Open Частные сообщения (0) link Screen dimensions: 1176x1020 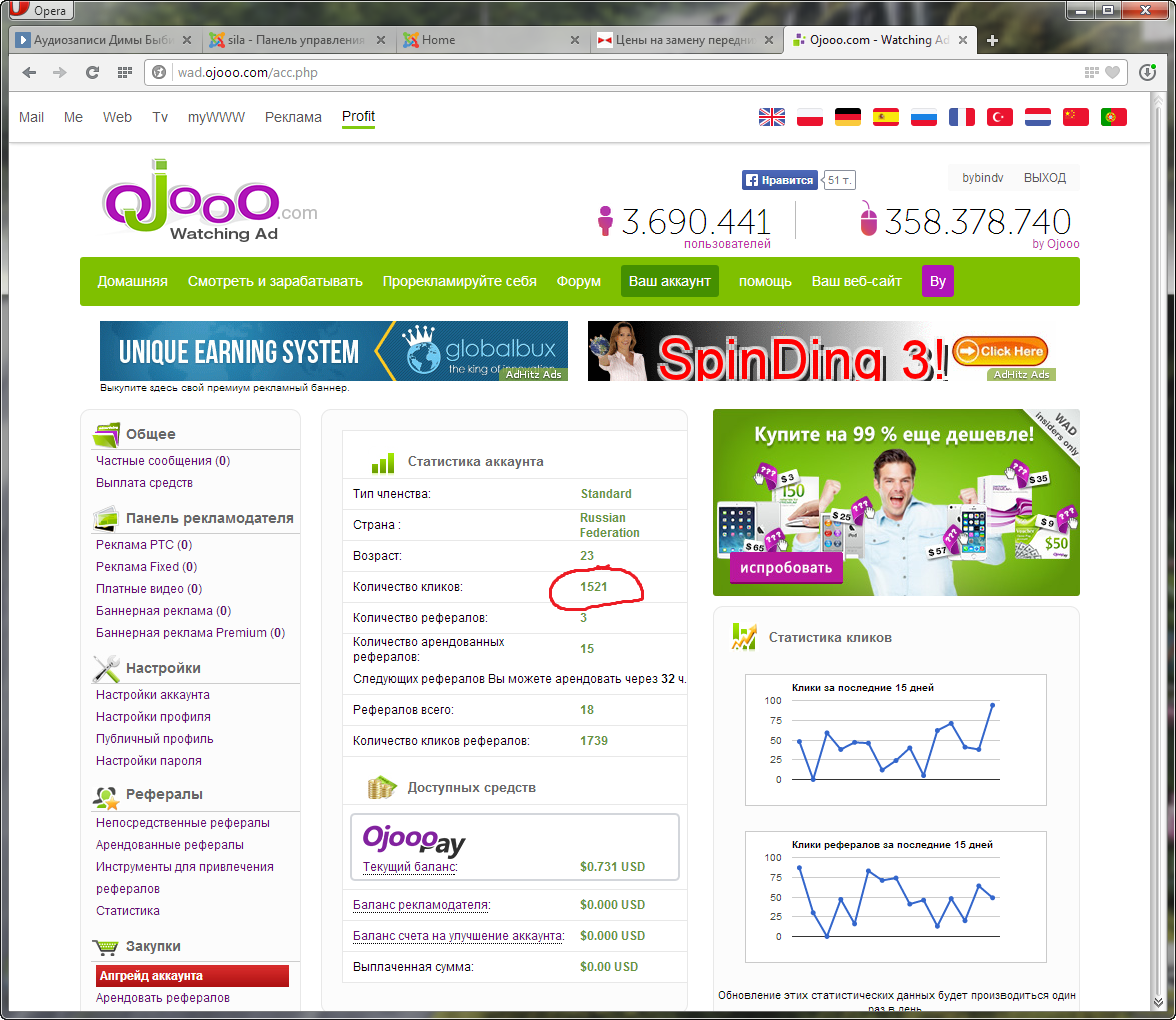(x=163, y=460)
